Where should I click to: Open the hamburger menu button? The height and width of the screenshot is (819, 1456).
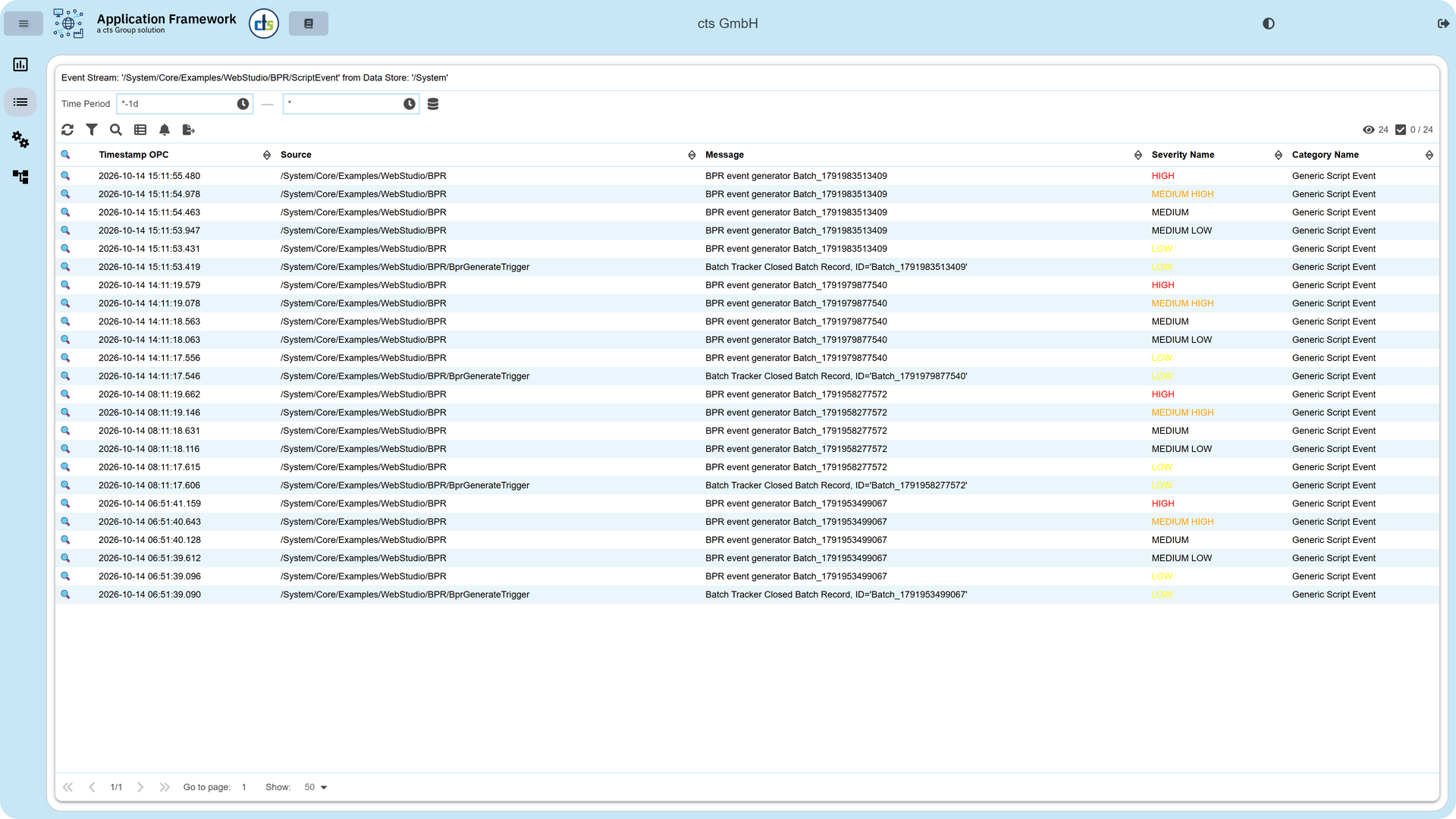(24, 24)
